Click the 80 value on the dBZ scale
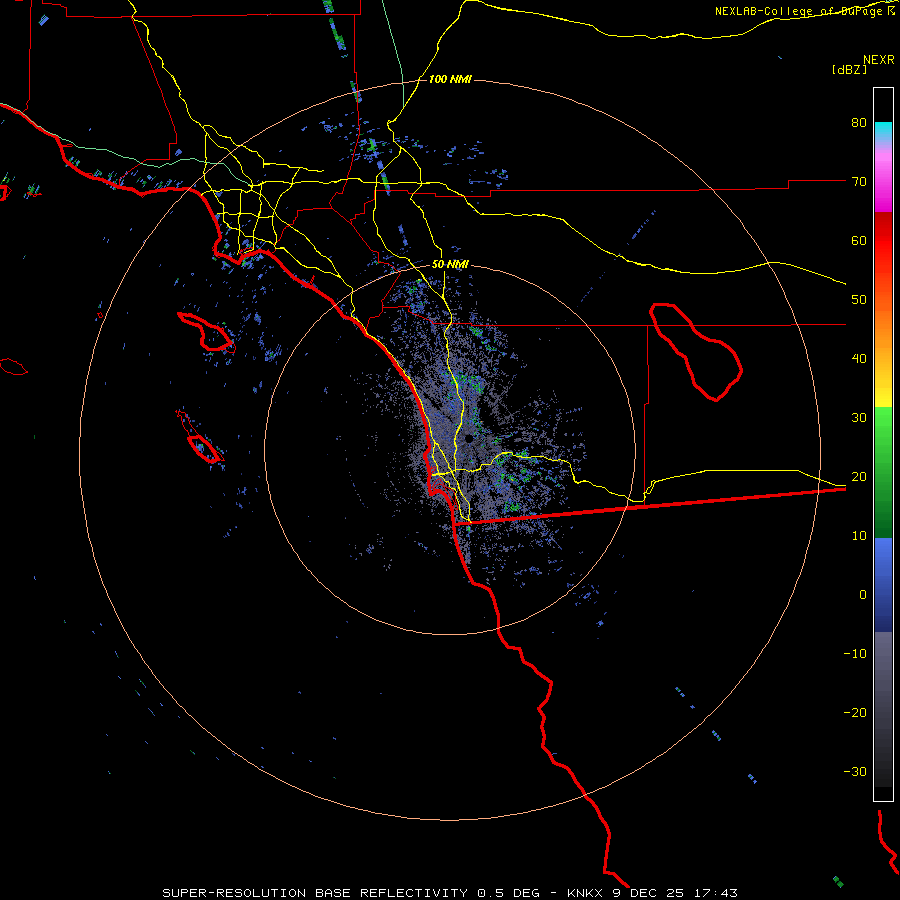 click(x=859, y=123)
